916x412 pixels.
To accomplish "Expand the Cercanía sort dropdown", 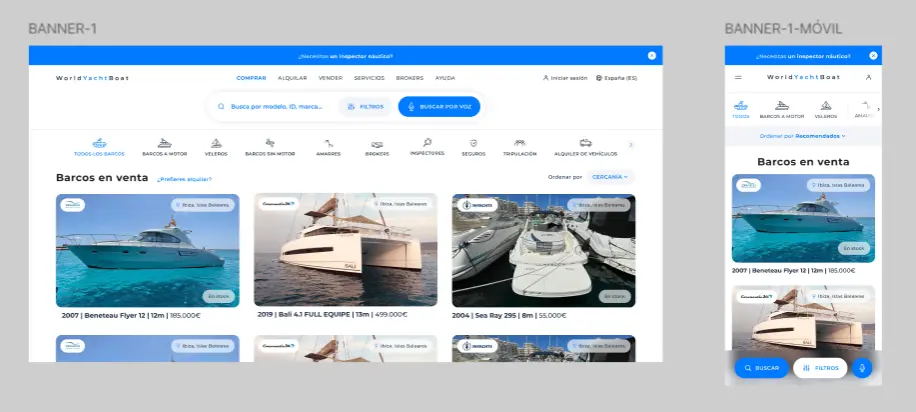I will tap(611, 177).
